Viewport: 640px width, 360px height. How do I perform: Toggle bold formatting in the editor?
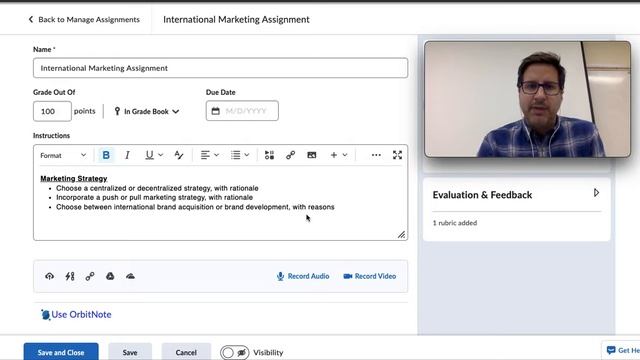(106, 155)
